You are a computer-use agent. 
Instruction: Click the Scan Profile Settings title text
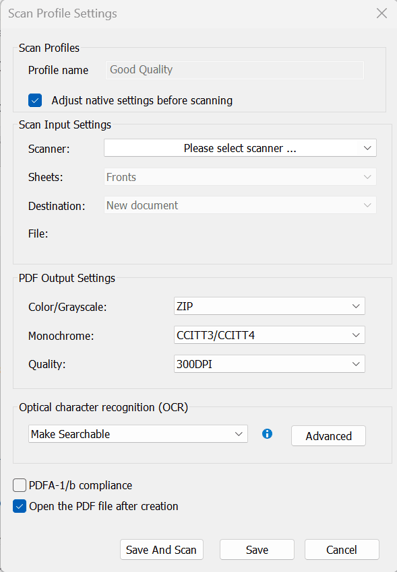[x=62, y=13]
